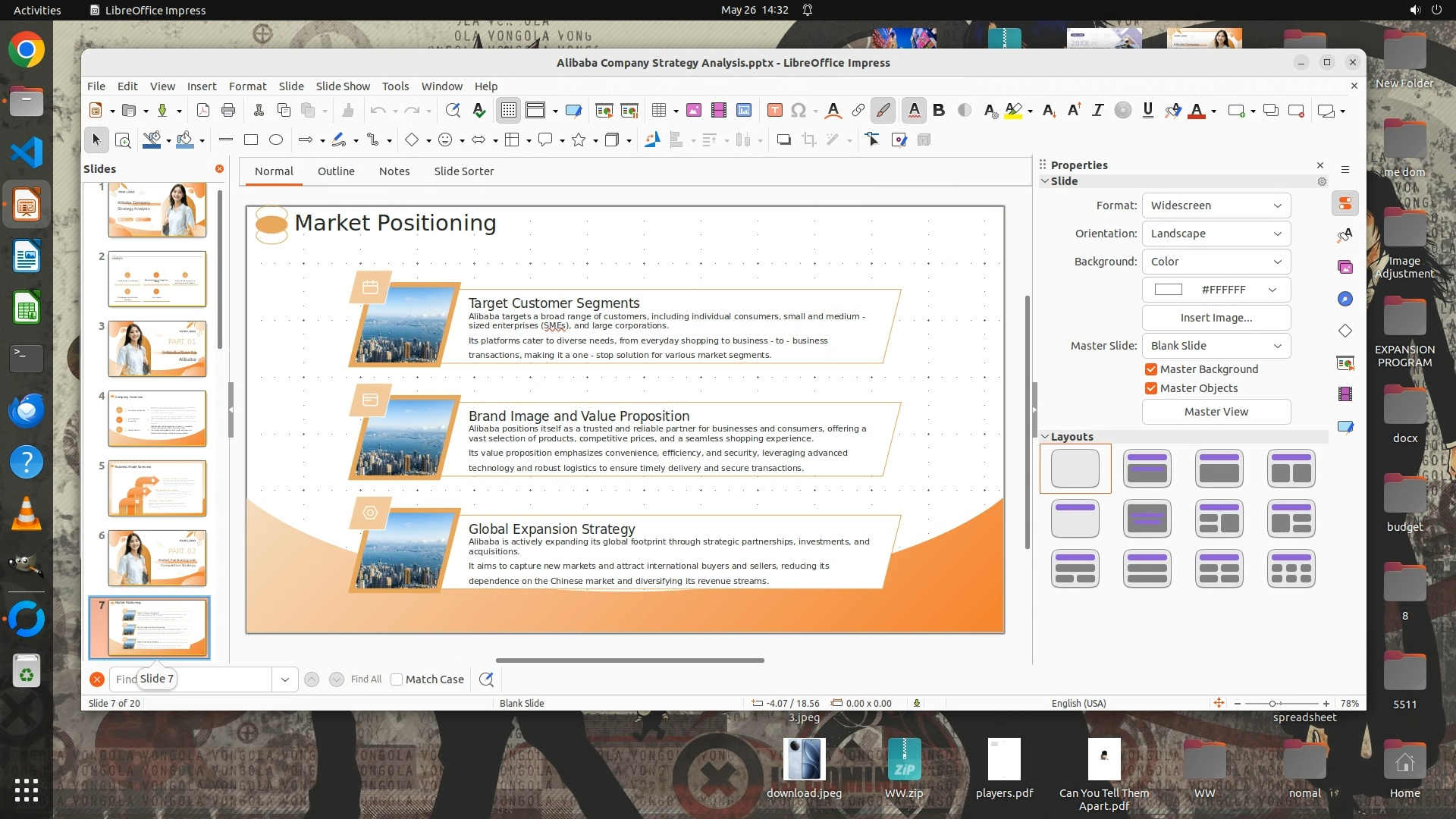The width and height of the screenshot is (1456, 819).
Task: Open the Gallery sidebar panel icon
Action: click(x=1345, y=267)
